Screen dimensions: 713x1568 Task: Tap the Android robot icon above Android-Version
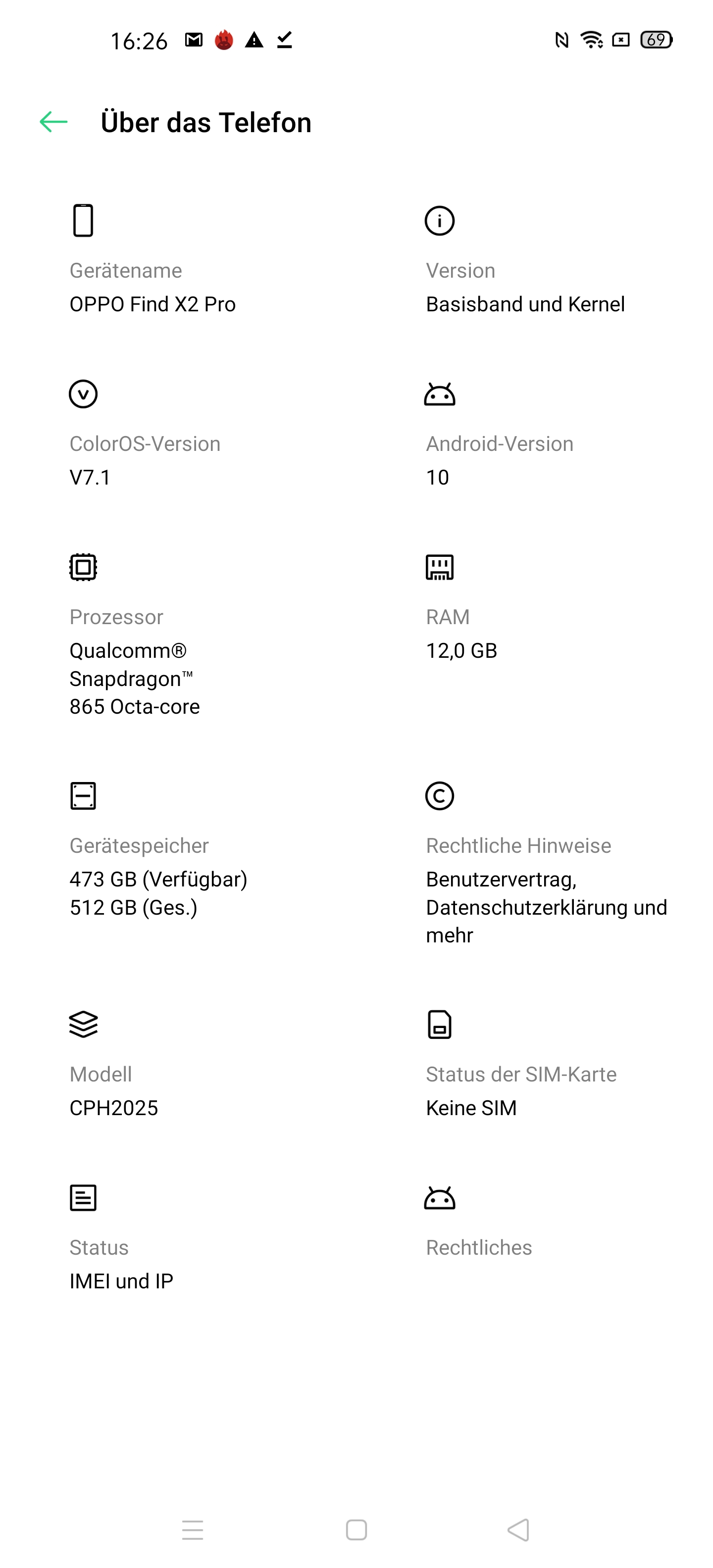(x=439, y=394)
